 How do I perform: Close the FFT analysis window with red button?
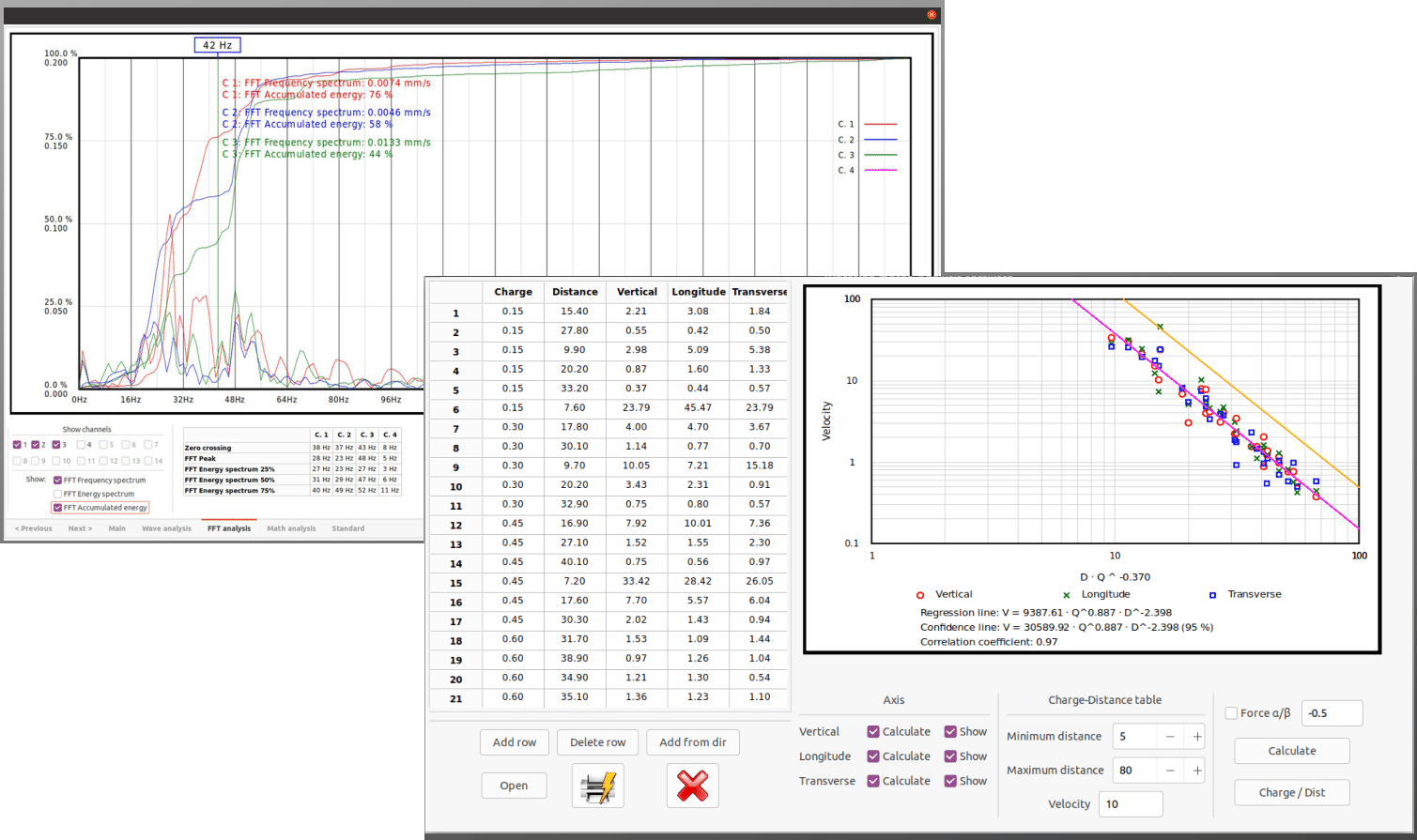point(932,15)
